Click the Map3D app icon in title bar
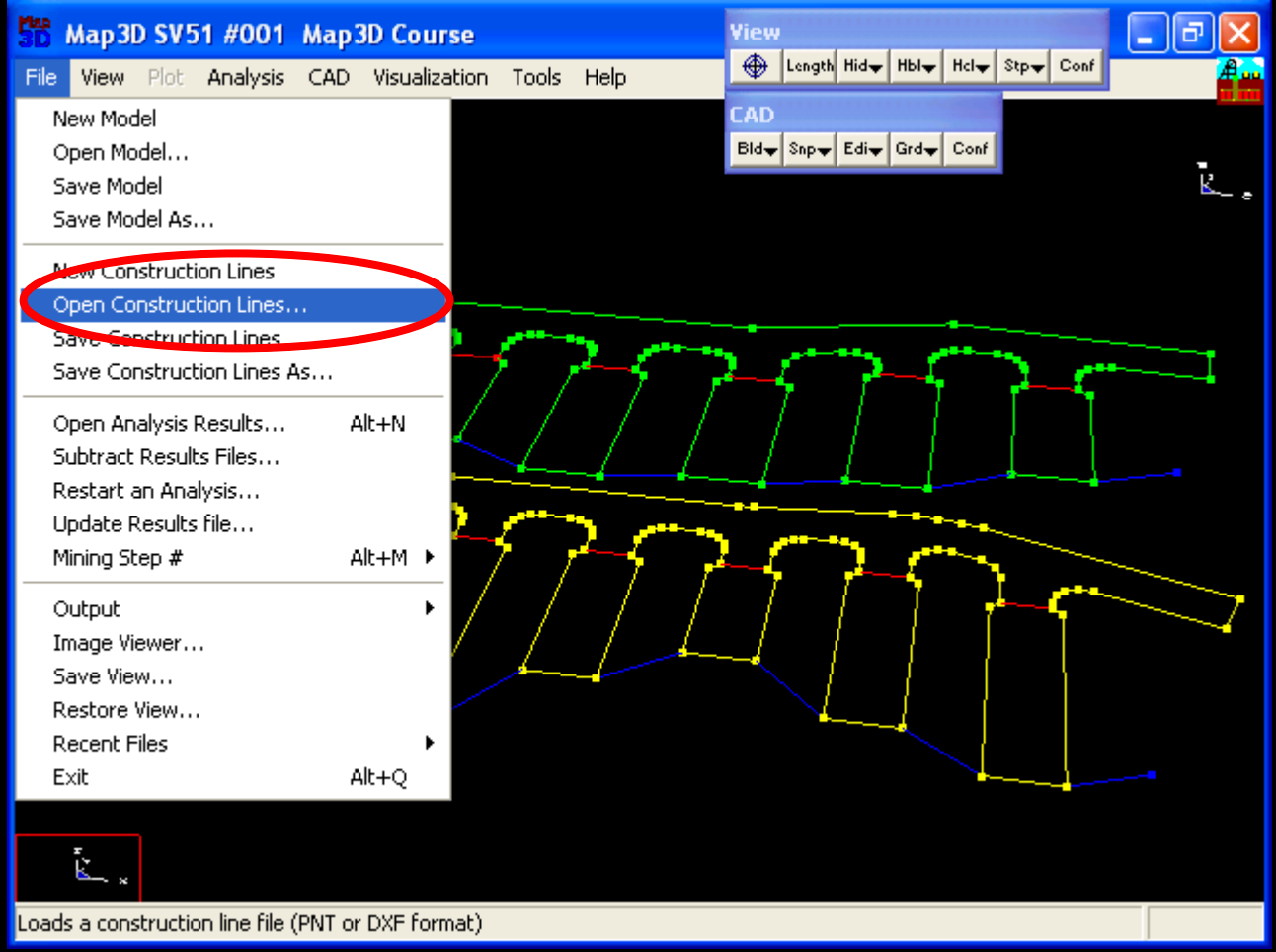 tap(35, 33)
